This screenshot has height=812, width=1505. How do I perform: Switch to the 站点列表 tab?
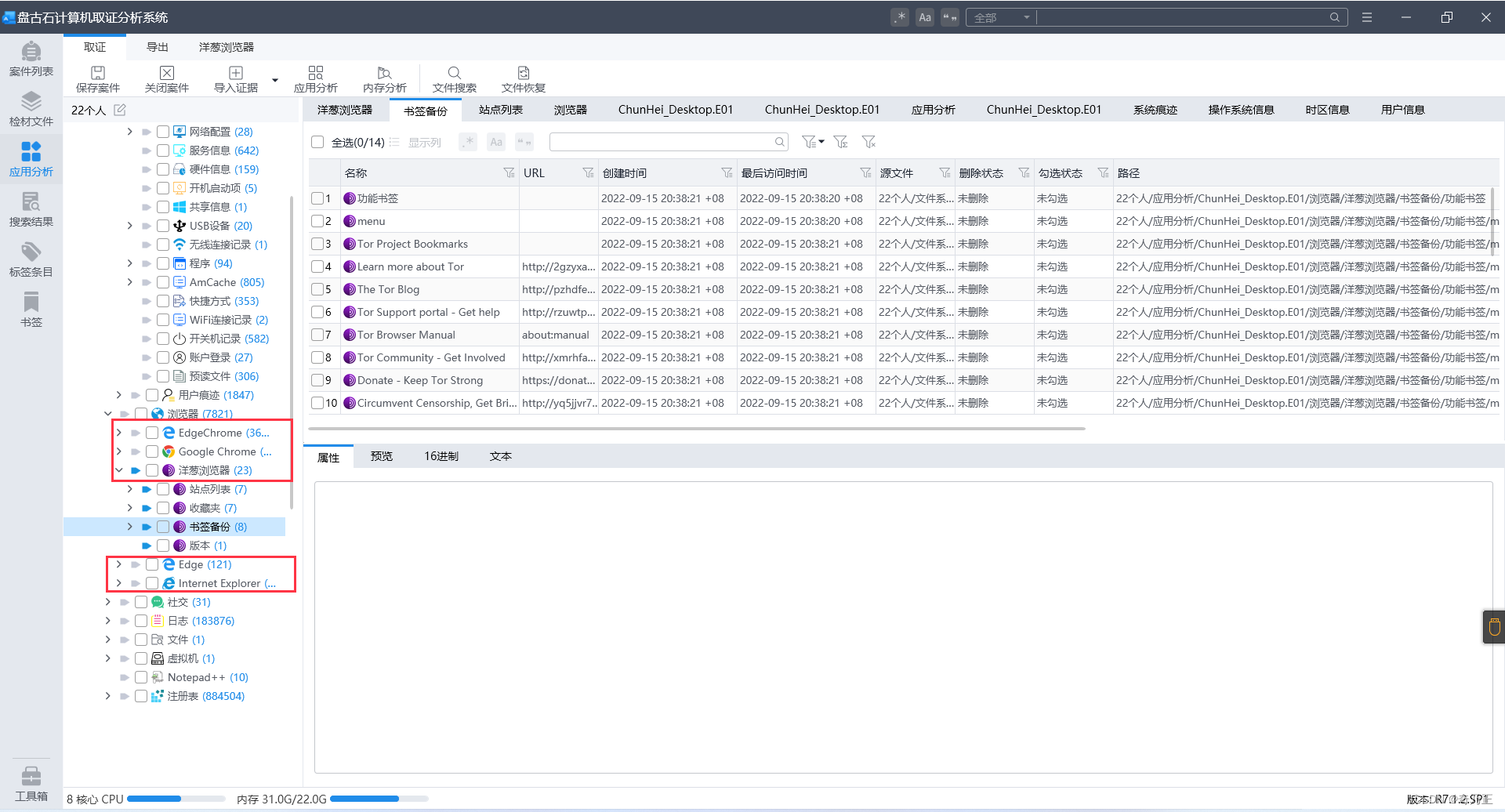point(500,110)
